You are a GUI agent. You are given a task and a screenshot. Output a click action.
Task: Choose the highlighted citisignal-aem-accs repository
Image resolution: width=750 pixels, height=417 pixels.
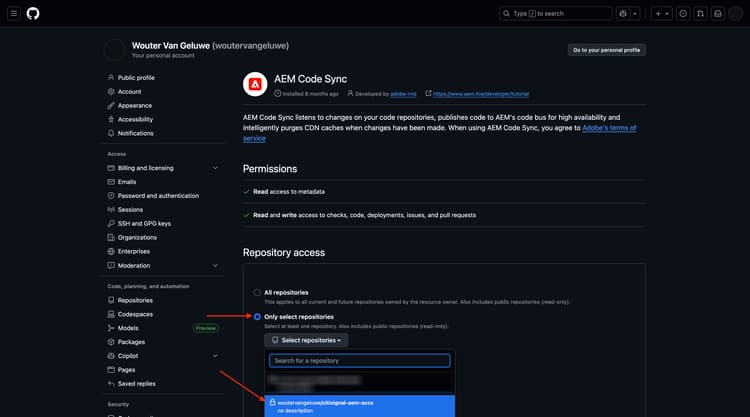pos(360,406)
